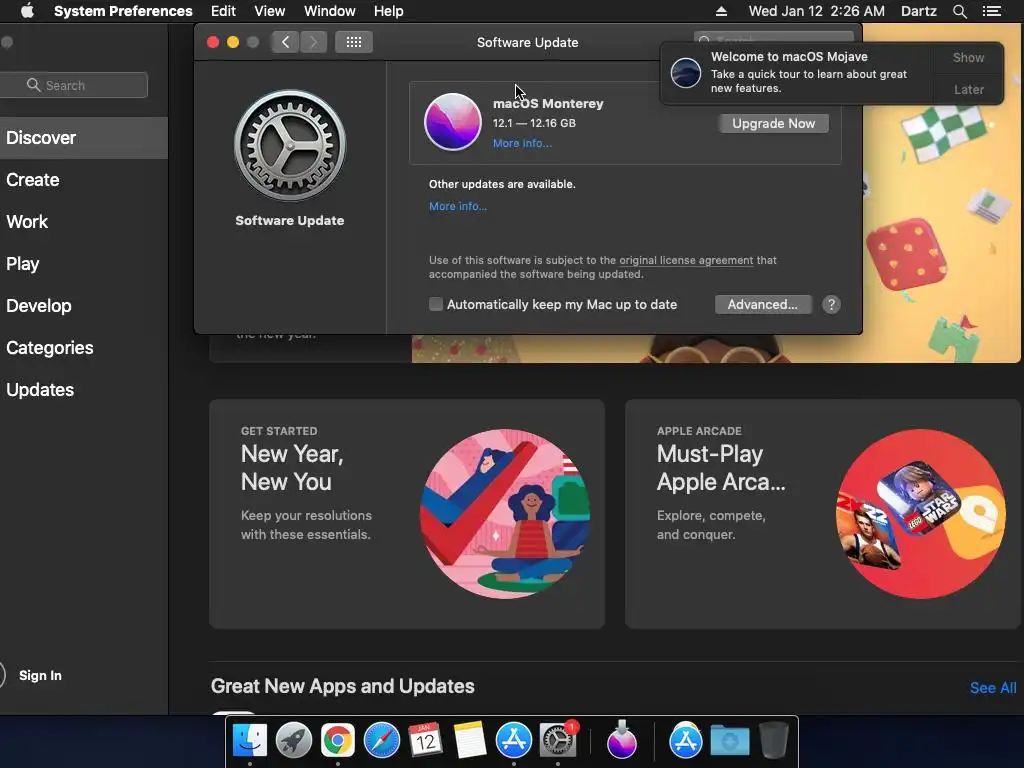1024x768 pixels.
Task: Open the Downloads folder in Dock
Action: [729, 741]
